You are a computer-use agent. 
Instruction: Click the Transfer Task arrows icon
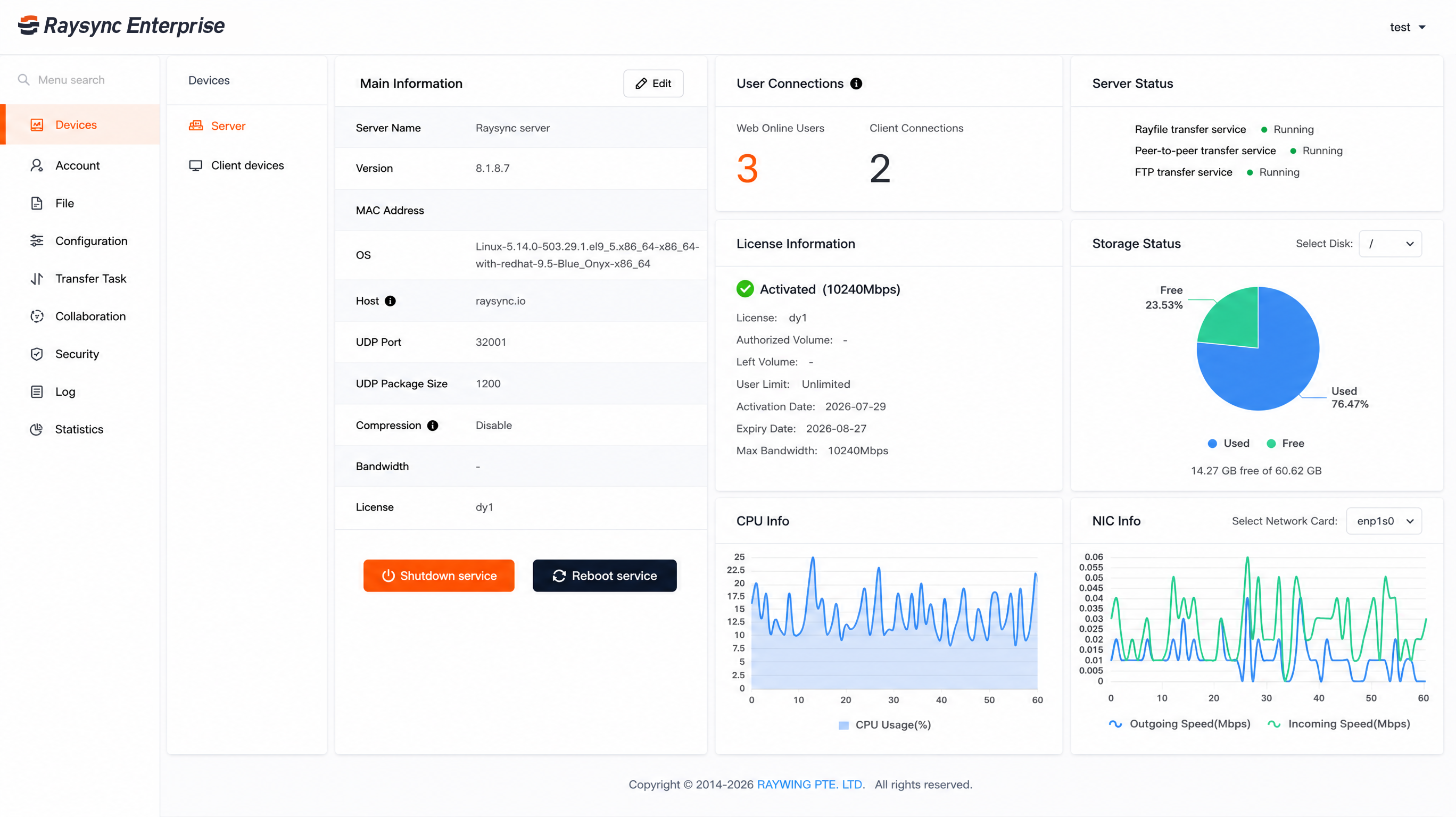pyautogui.click(x=37, y=279)
